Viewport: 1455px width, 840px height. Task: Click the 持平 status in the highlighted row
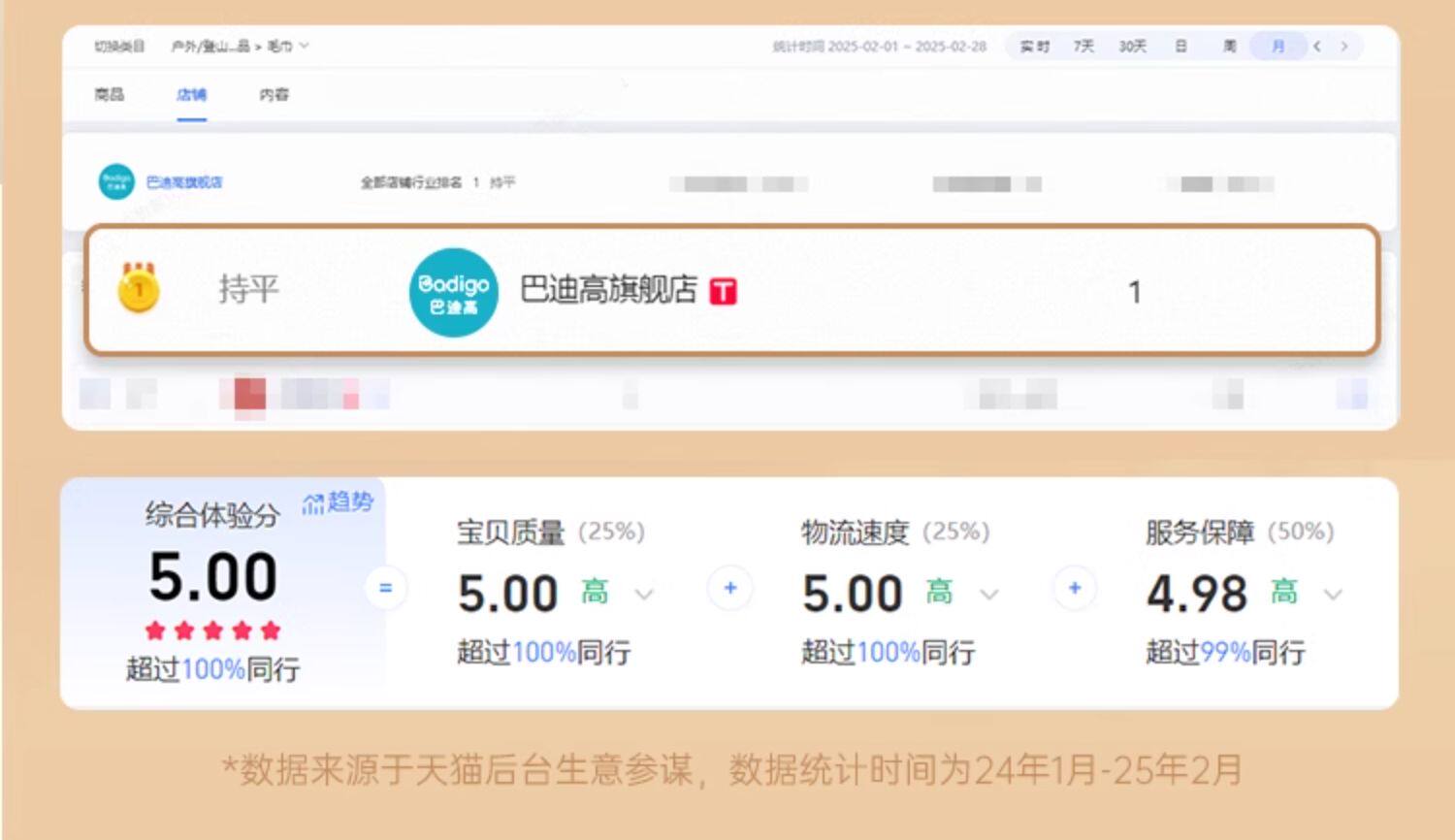coord(248,288)
